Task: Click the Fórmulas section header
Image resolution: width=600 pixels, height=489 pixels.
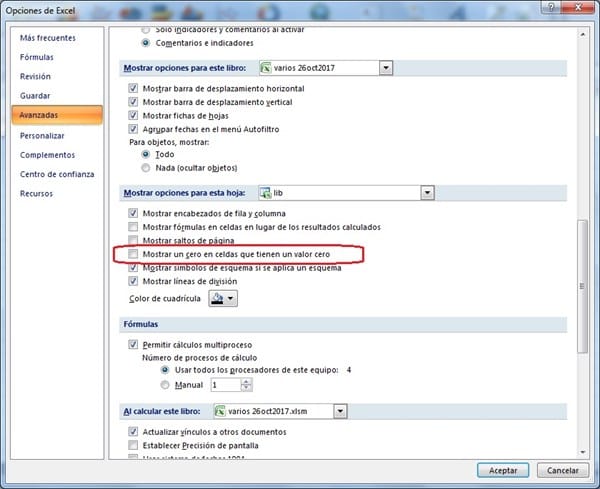Action: (x=141, y=324)
